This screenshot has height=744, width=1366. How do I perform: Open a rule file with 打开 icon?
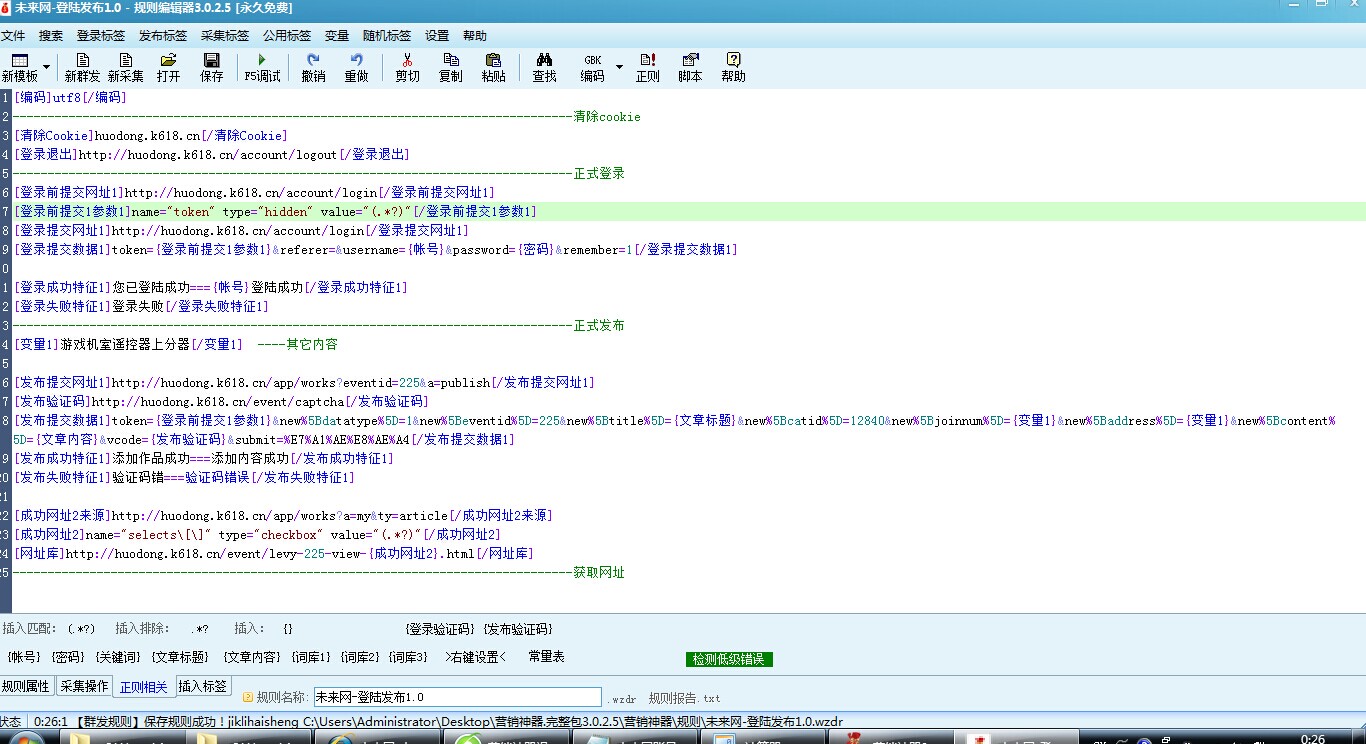(x=168, y=67)
